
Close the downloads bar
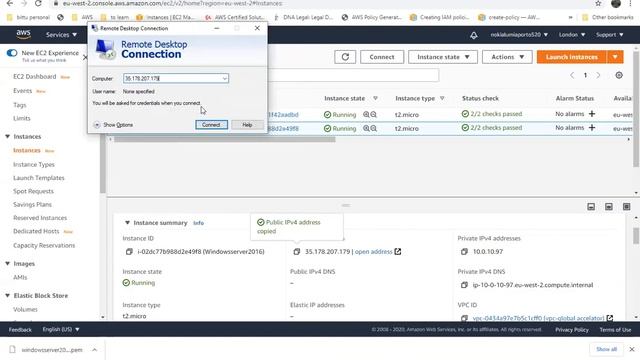tap(631, 349)
